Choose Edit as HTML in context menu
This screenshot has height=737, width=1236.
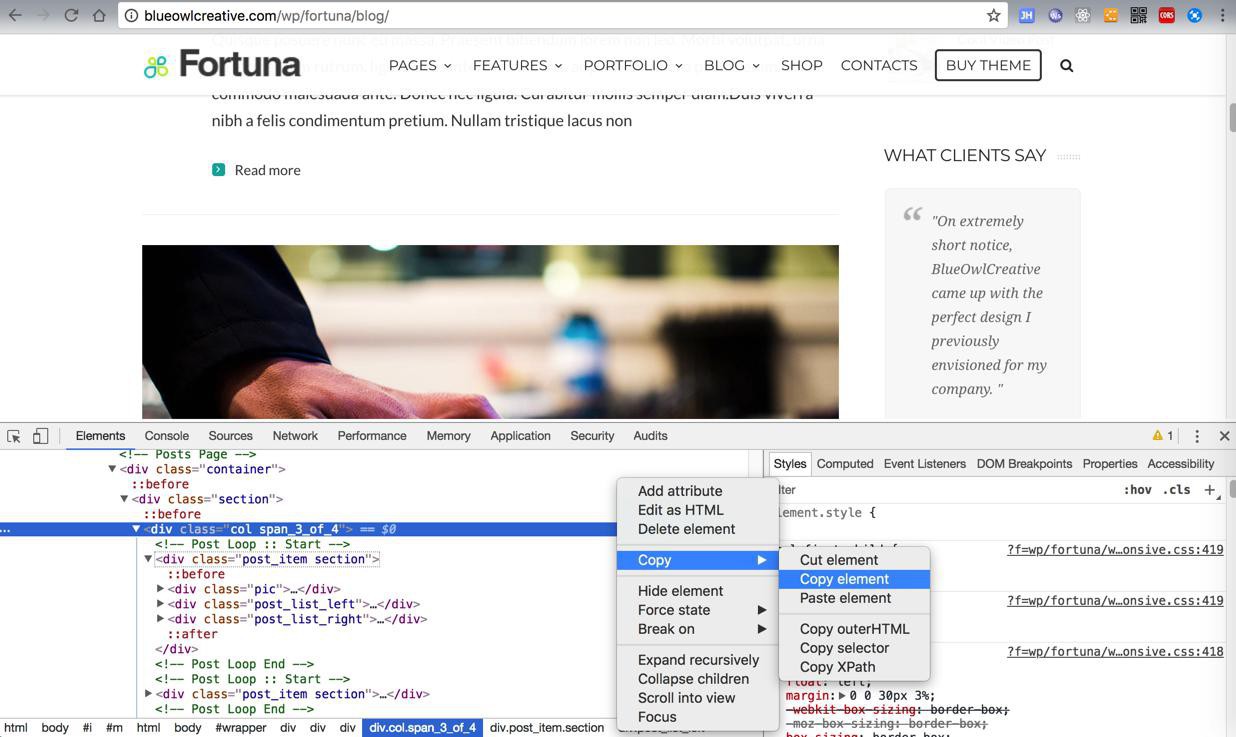(697, 510)
